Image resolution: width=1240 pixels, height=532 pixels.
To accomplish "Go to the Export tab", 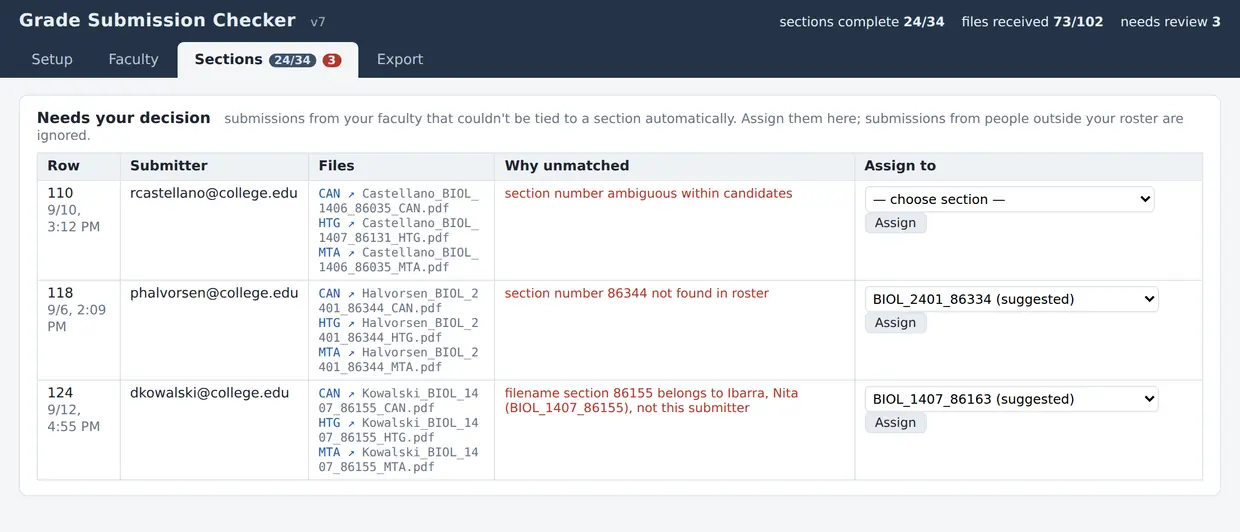I will click(400, 59).
